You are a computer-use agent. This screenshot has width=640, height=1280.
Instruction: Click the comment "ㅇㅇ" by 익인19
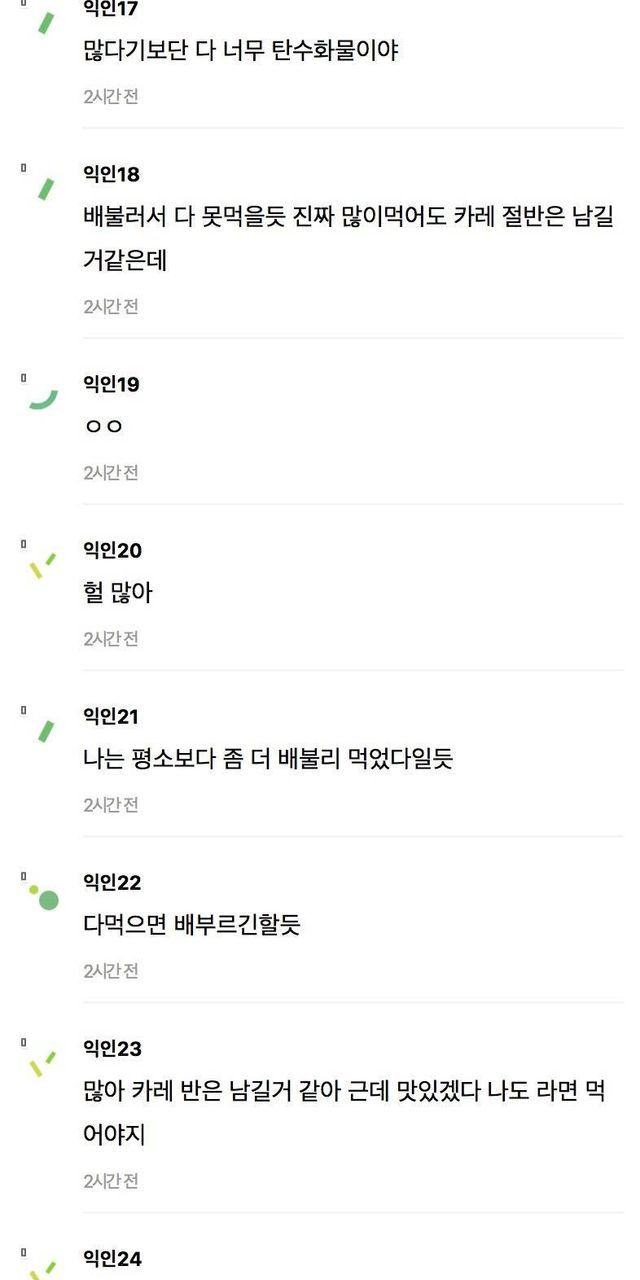point(103,427)
